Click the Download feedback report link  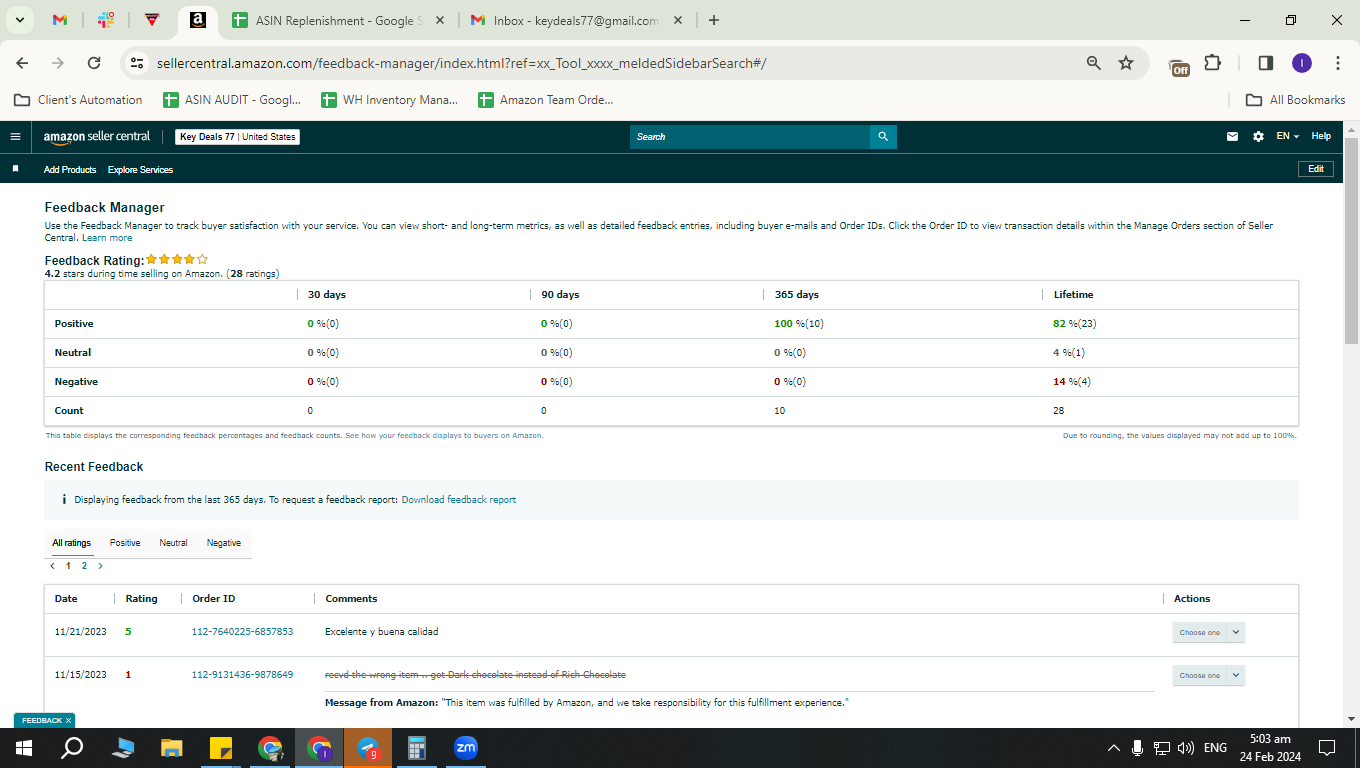[x=459, y=499]
